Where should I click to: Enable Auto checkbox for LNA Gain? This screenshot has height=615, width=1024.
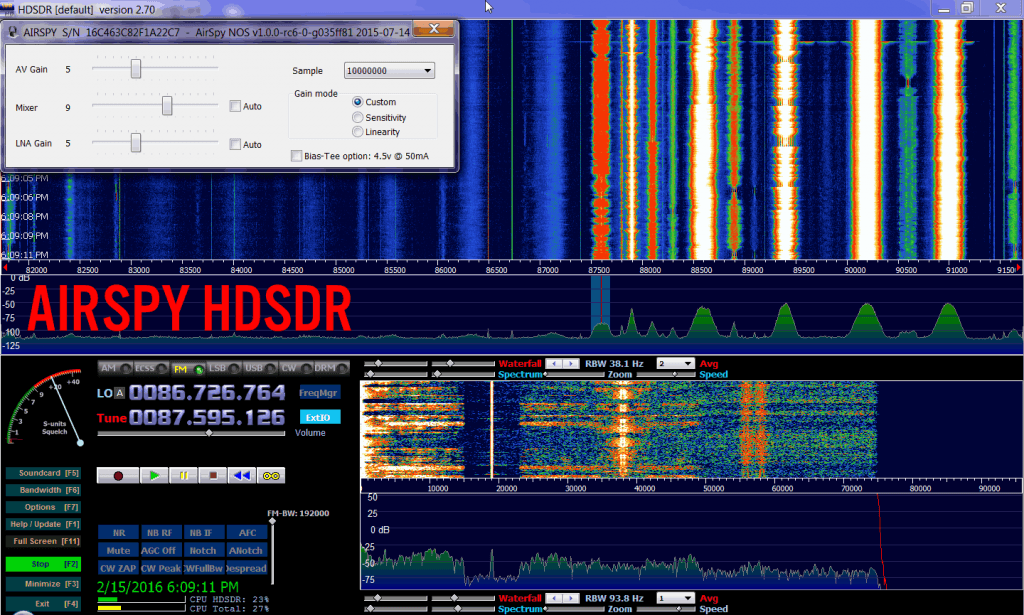[x=234, y=144]
